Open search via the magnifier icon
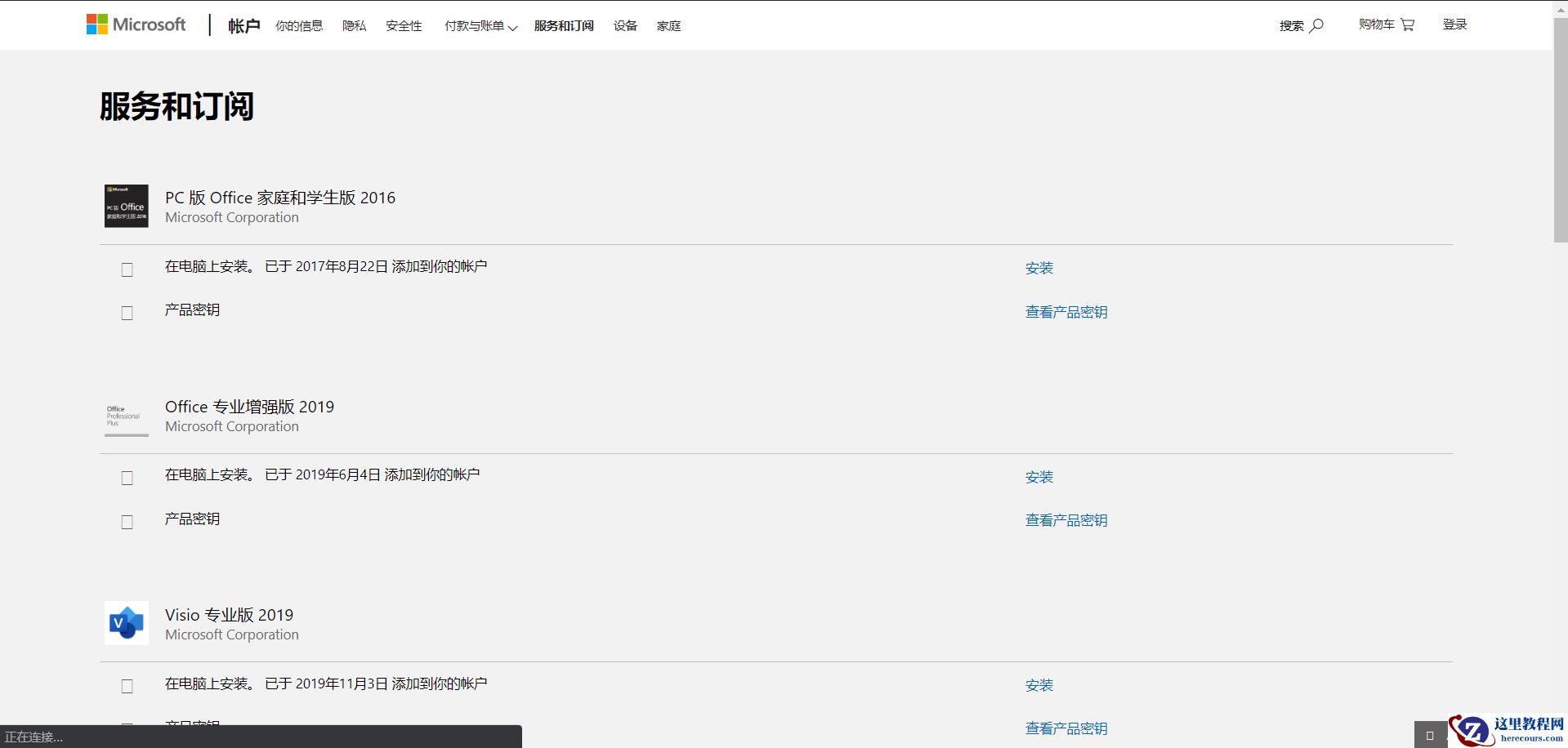 point(1316,24)
